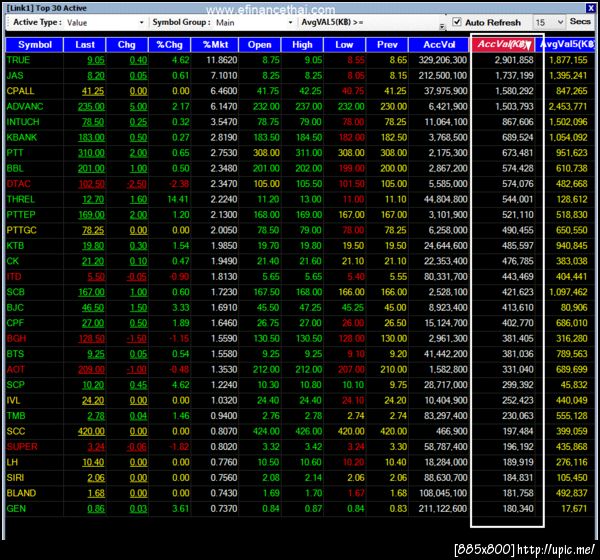The width and height of the screenshot is (600, 560).
Task: Select the SCP symbol
Action: pos(15,385)
